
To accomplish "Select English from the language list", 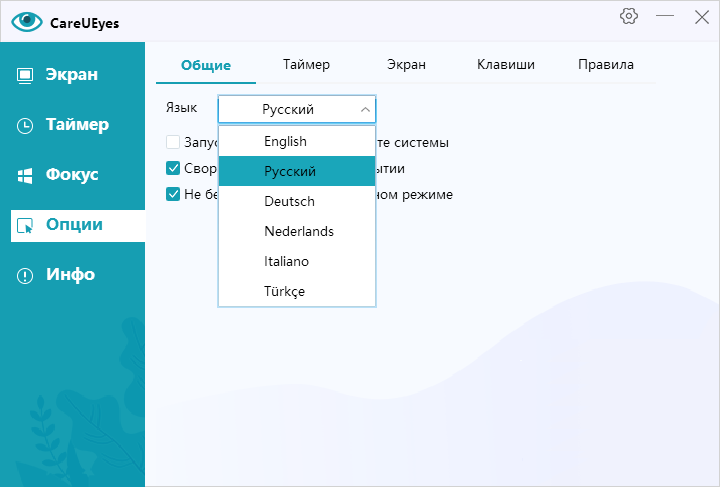I will (x=297, y=141).
